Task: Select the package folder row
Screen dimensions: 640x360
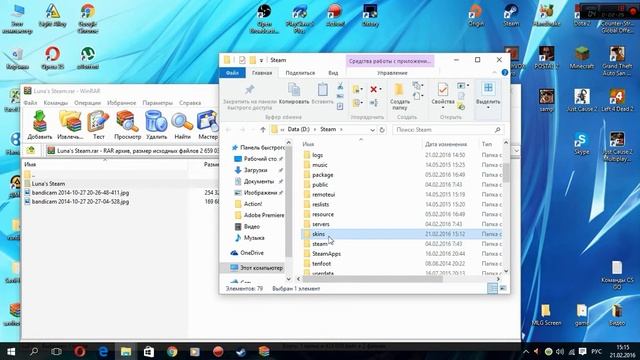Action: 402,175
